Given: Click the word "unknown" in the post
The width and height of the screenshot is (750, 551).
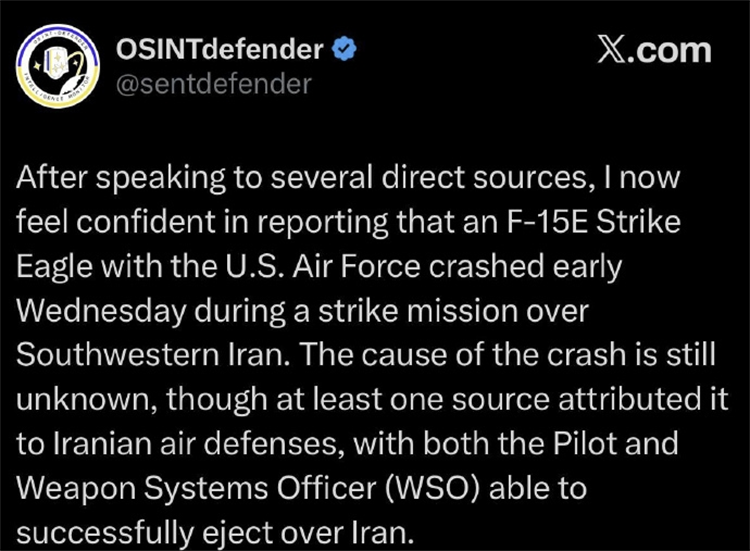Looking at the screenshot, I should coord(86,398).
